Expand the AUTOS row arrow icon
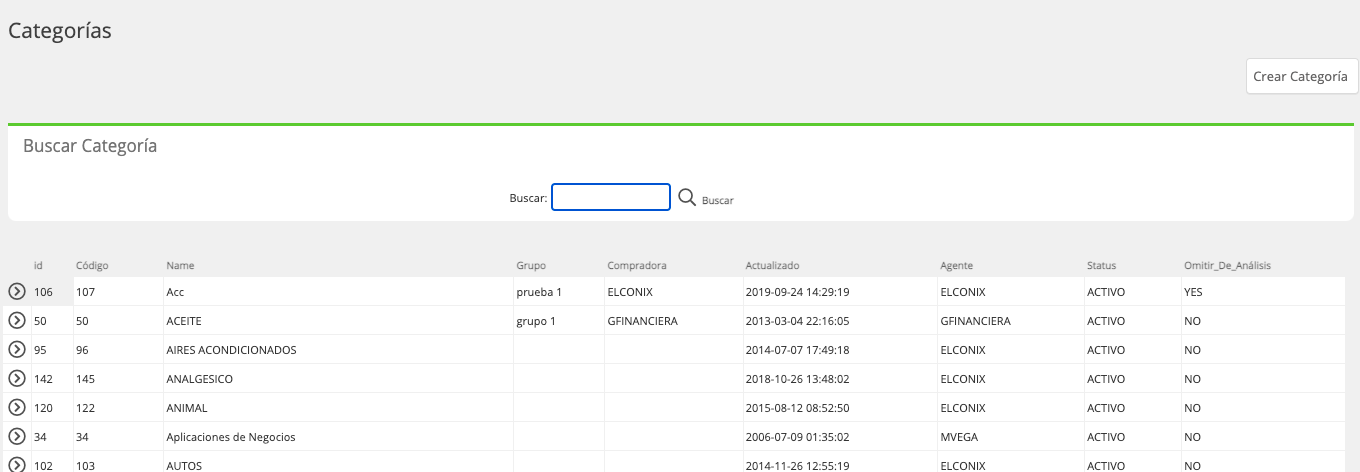 pos(17,465)
